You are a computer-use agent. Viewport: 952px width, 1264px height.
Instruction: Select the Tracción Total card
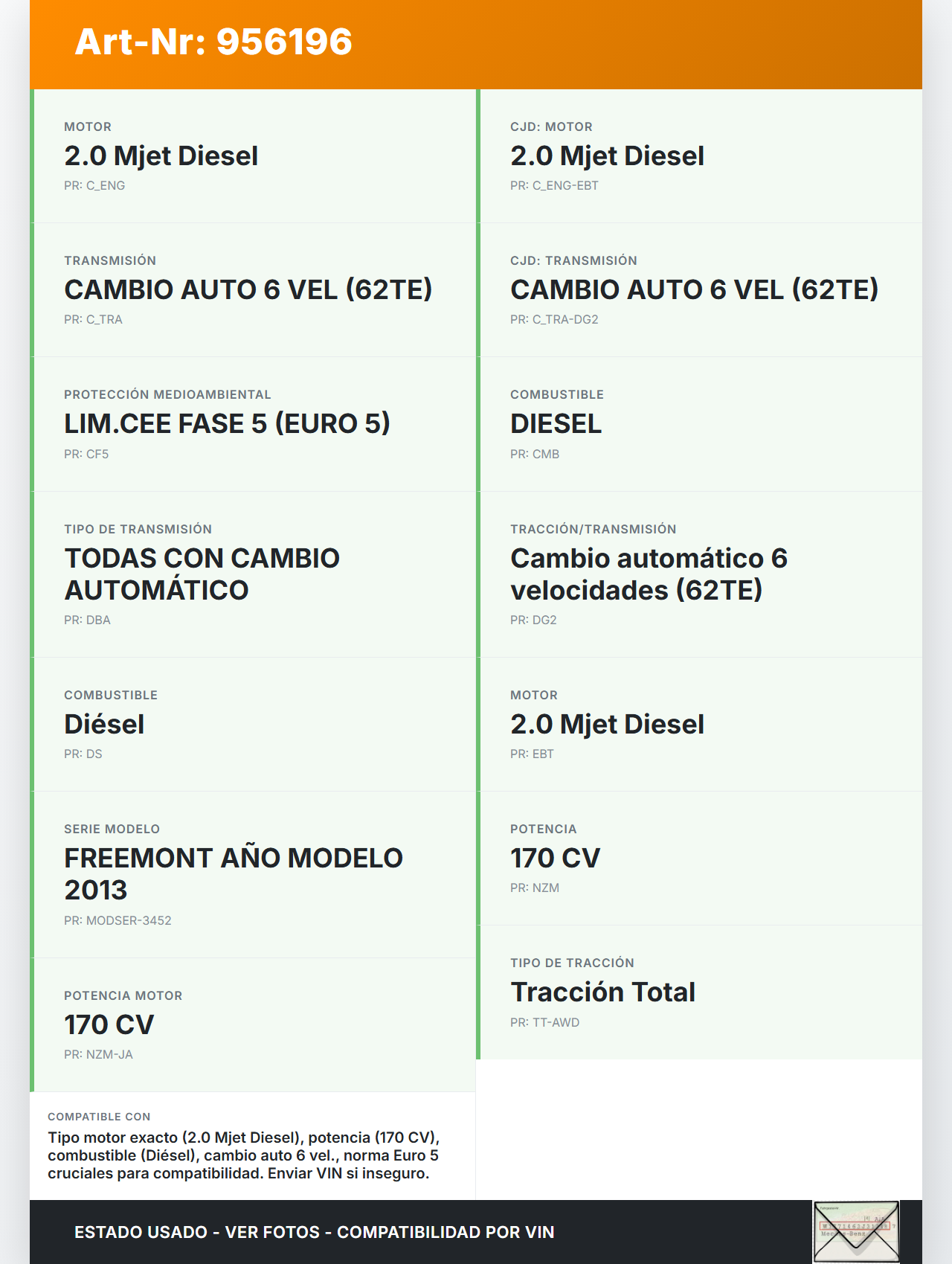[x=701, y=992]
